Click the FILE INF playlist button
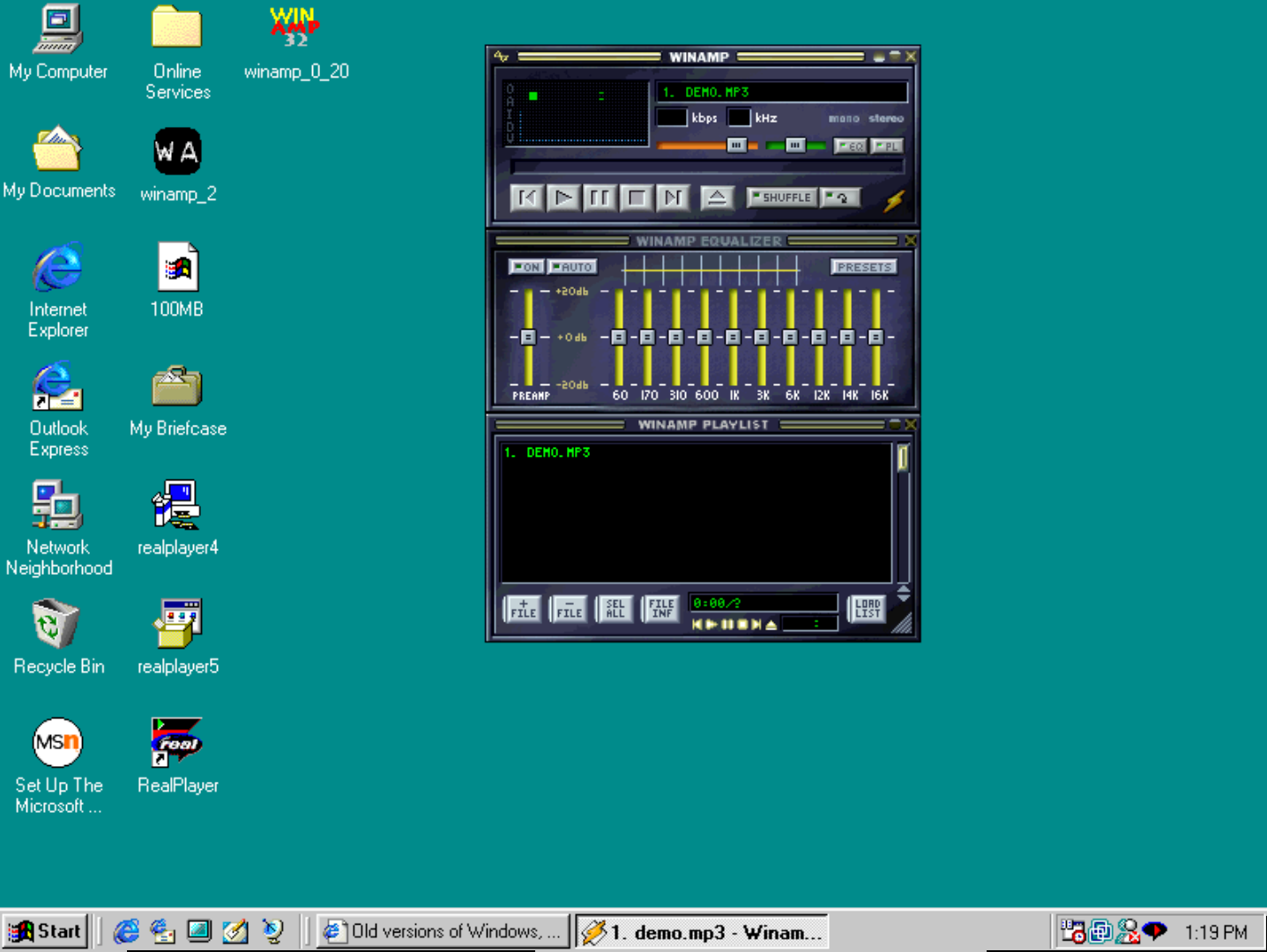The image size is (1267, 952). [x=661, y=609]
